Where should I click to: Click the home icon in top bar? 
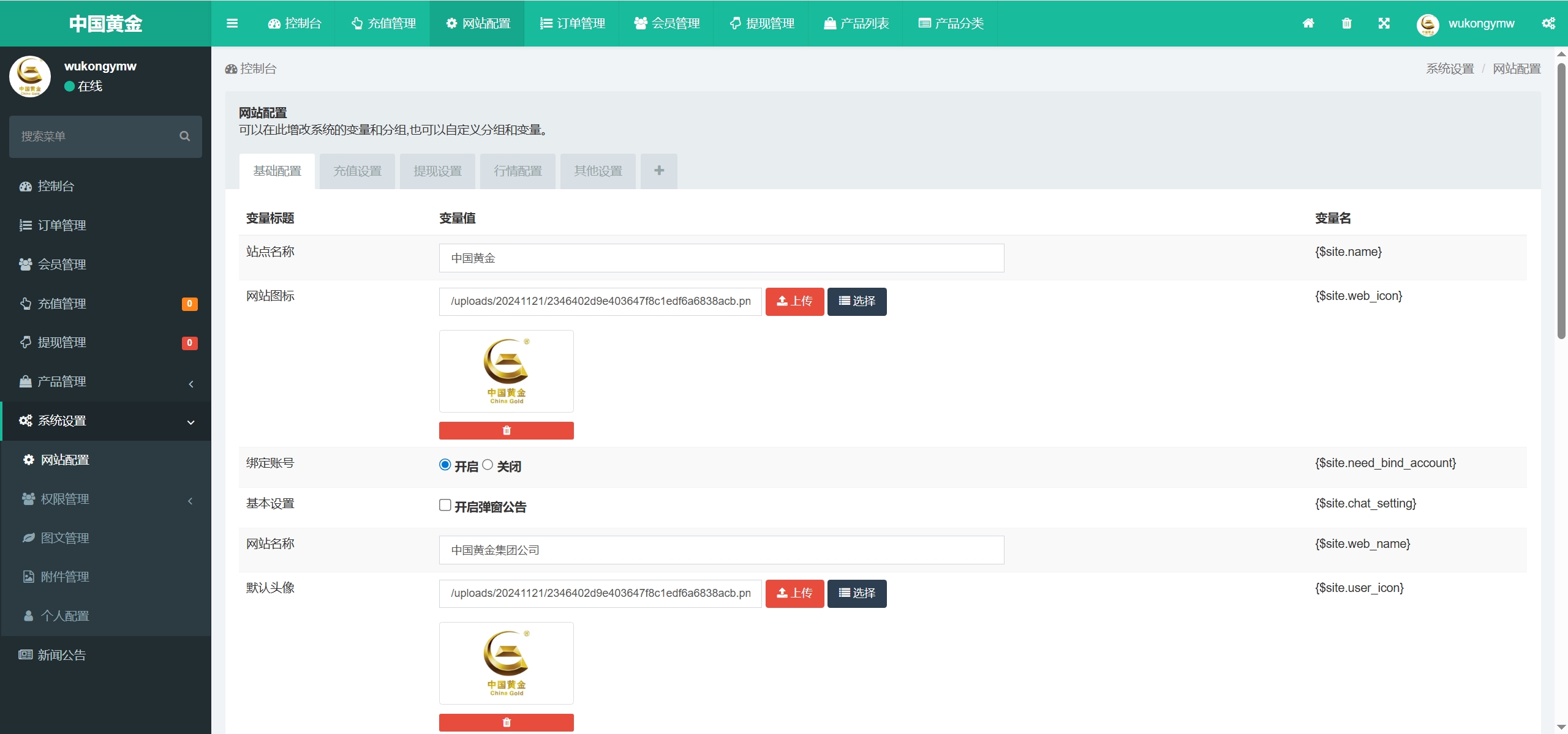point(1308,23)
